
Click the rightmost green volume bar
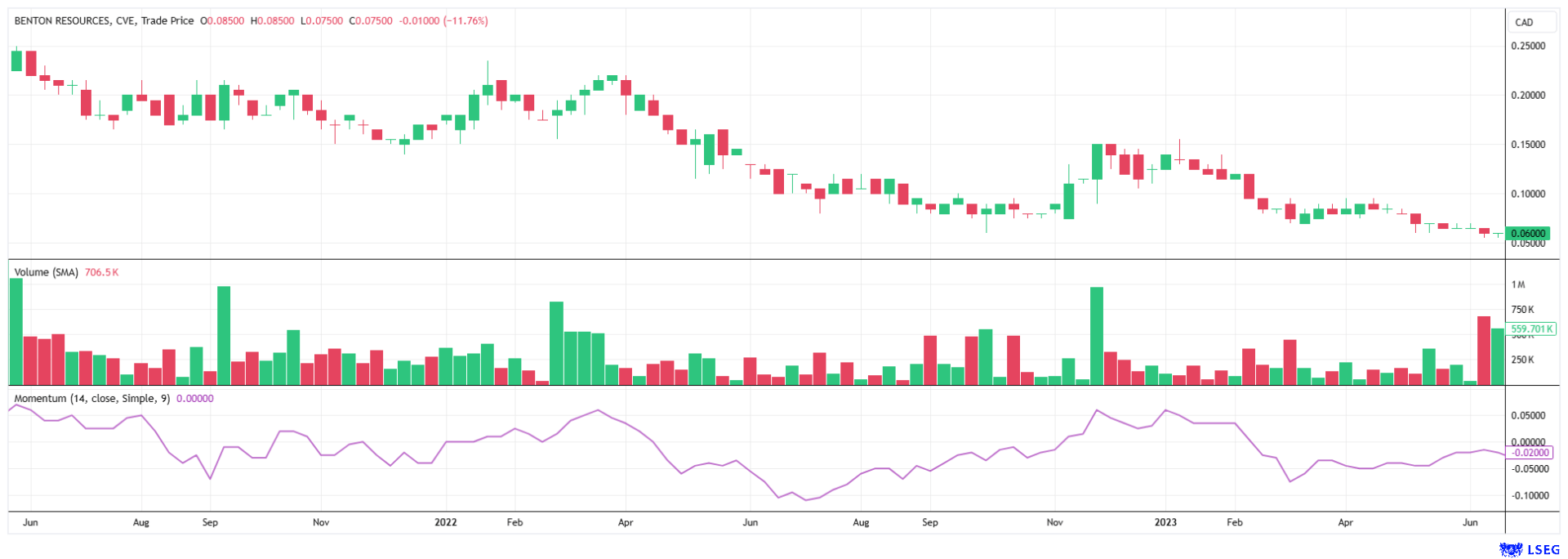coord(1498,357)
